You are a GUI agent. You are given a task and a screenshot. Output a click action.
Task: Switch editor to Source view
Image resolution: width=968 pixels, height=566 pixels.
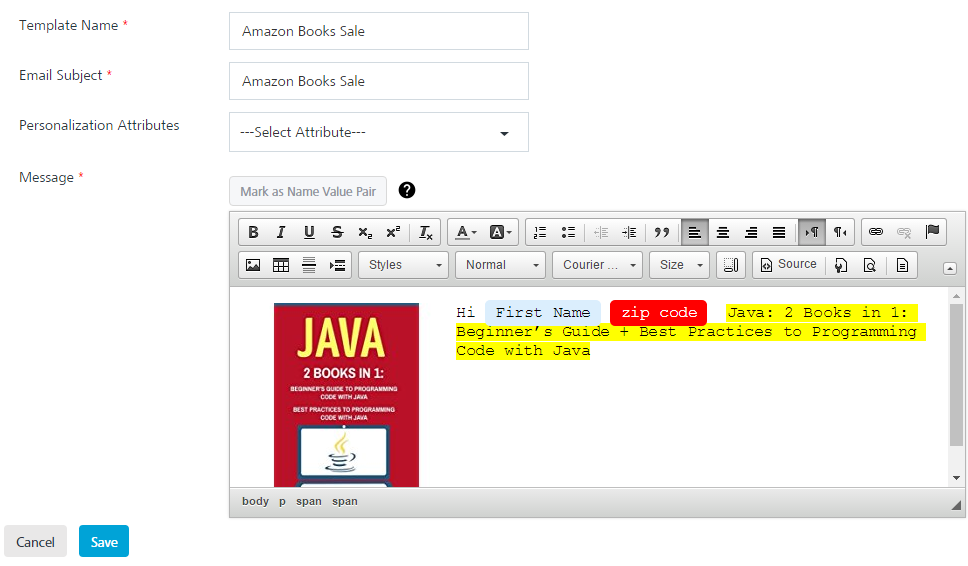(x=789, y=265)
